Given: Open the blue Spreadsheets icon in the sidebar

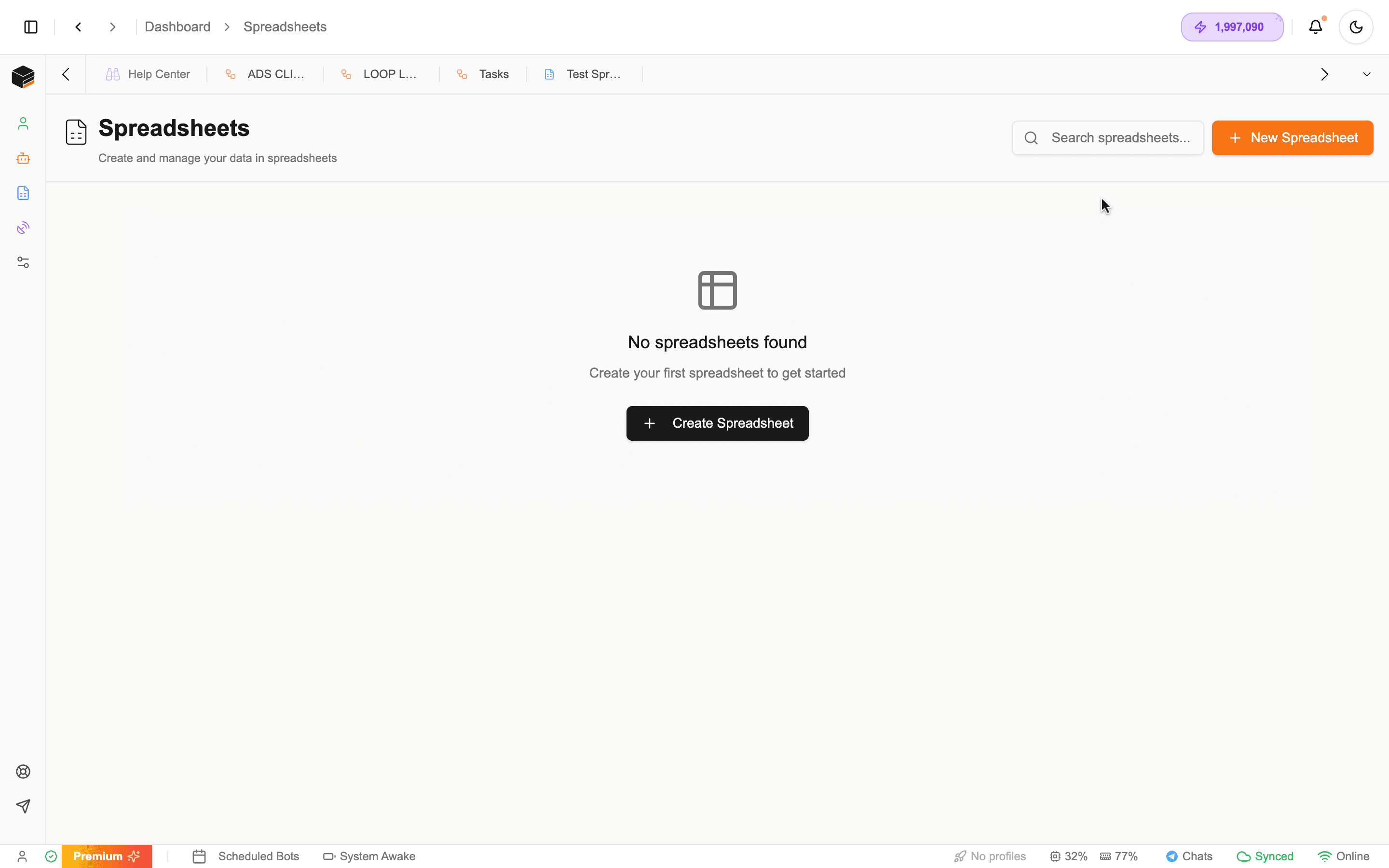Looking at the screenshot, I should [x=23, y=193].
